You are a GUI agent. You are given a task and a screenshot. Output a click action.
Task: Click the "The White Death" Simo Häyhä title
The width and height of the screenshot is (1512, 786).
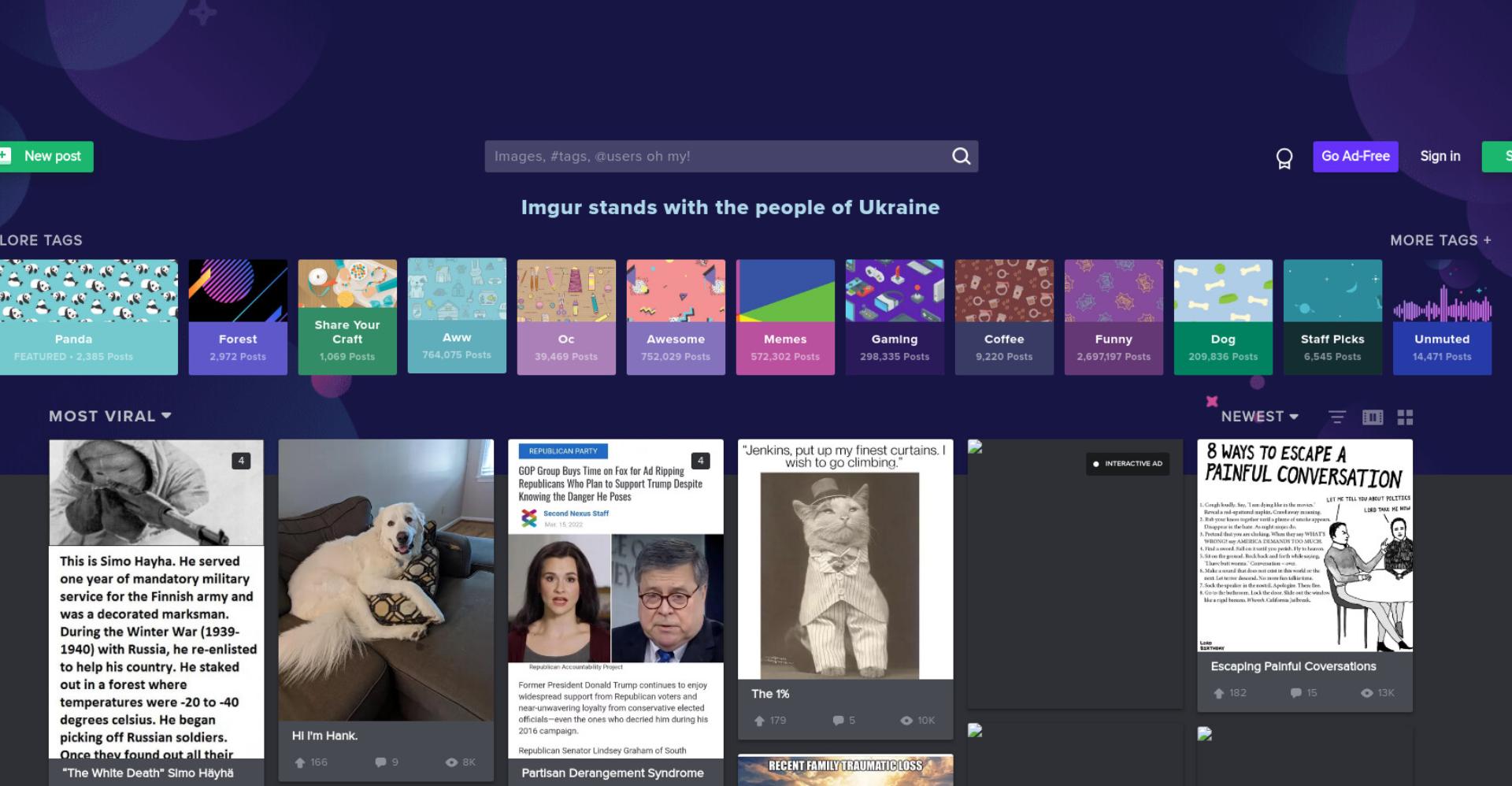coord(148,773)
